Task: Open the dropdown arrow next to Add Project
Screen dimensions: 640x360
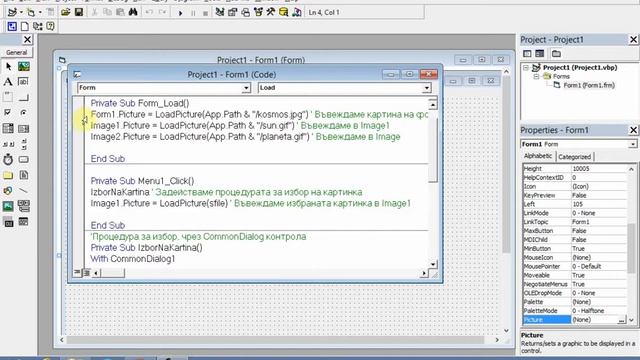Action: pos(21,12)
